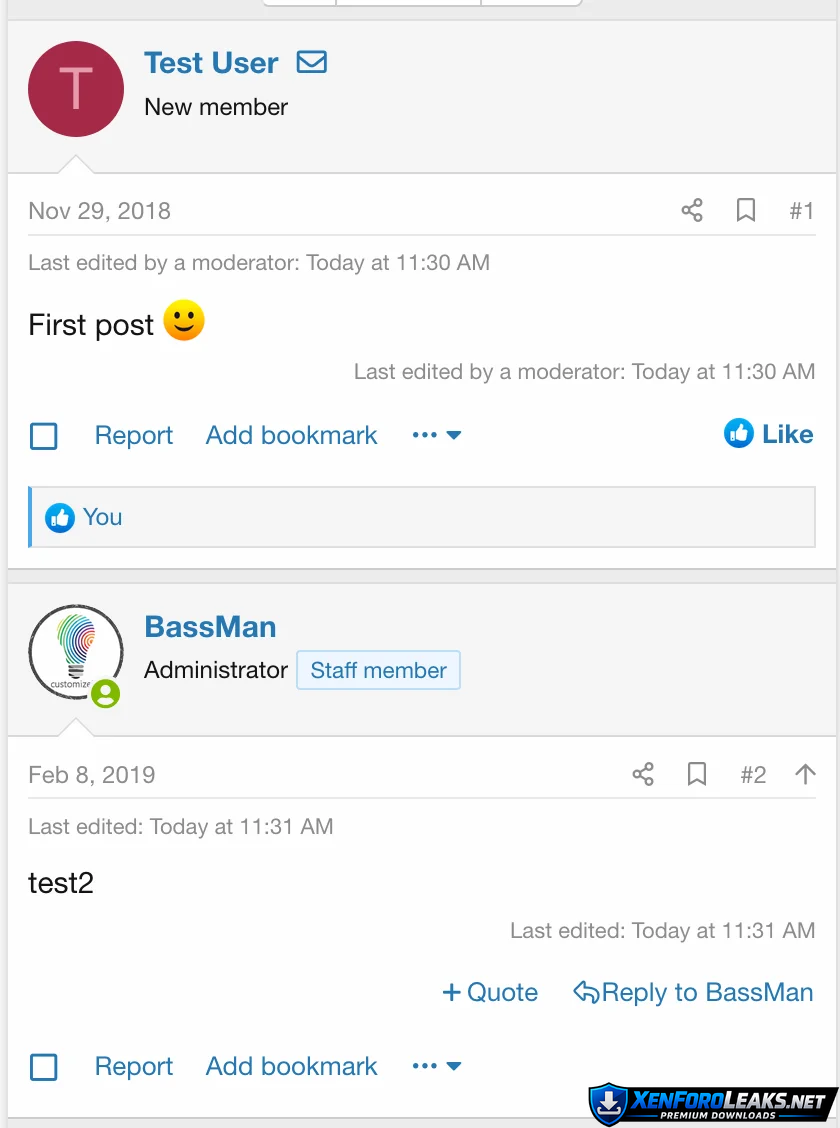Bookmark post #1 using the bookmark icon
The height and width of the screenshot is (1128, 840).
746,210
